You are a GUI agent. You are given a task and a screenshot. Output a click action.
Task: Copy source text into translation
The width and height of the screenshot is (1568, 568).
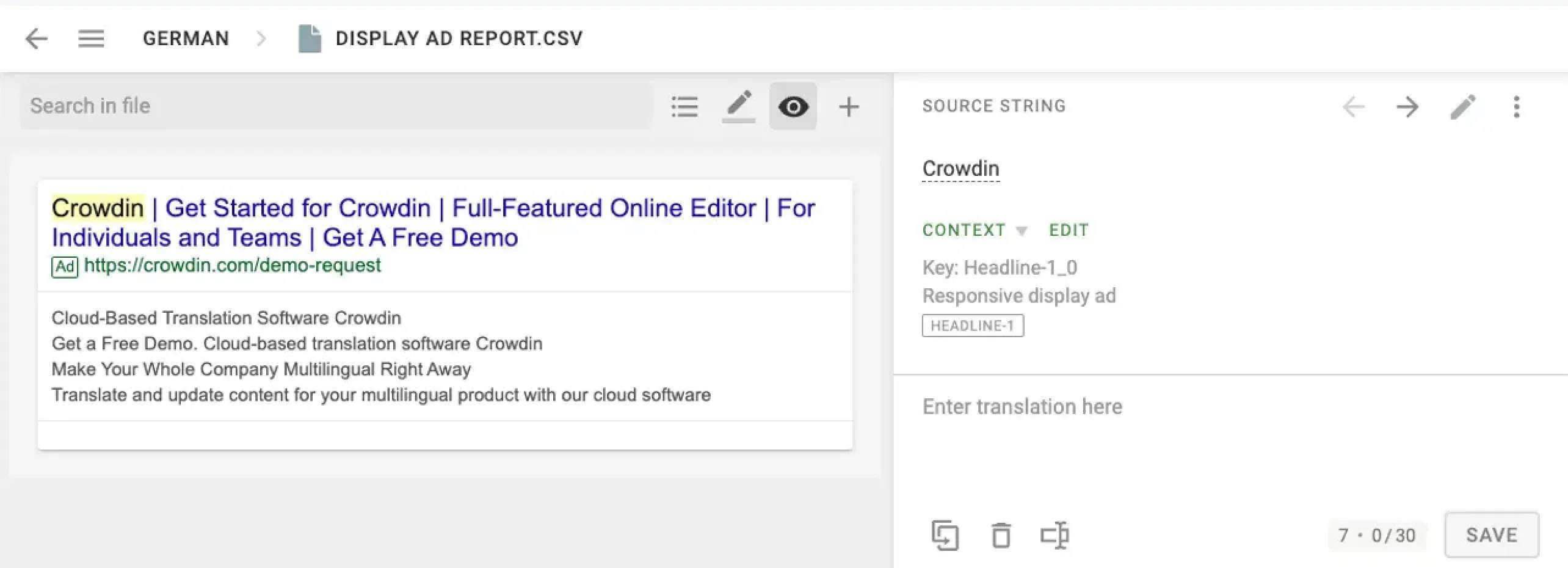pos(945,536)
